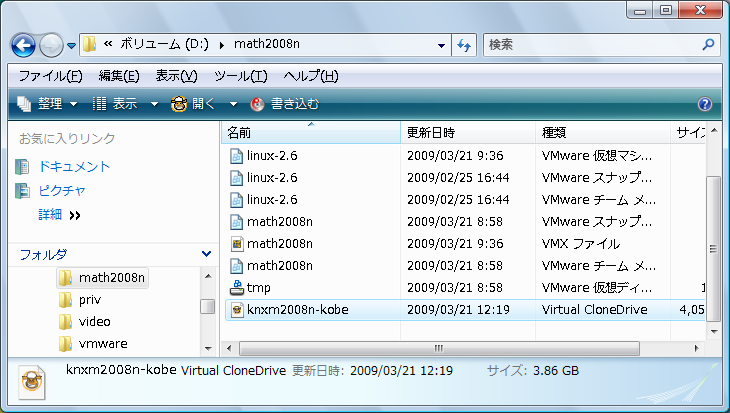Click the date 2009/03/21 12:19 cell in the file list

coord(458,310)
